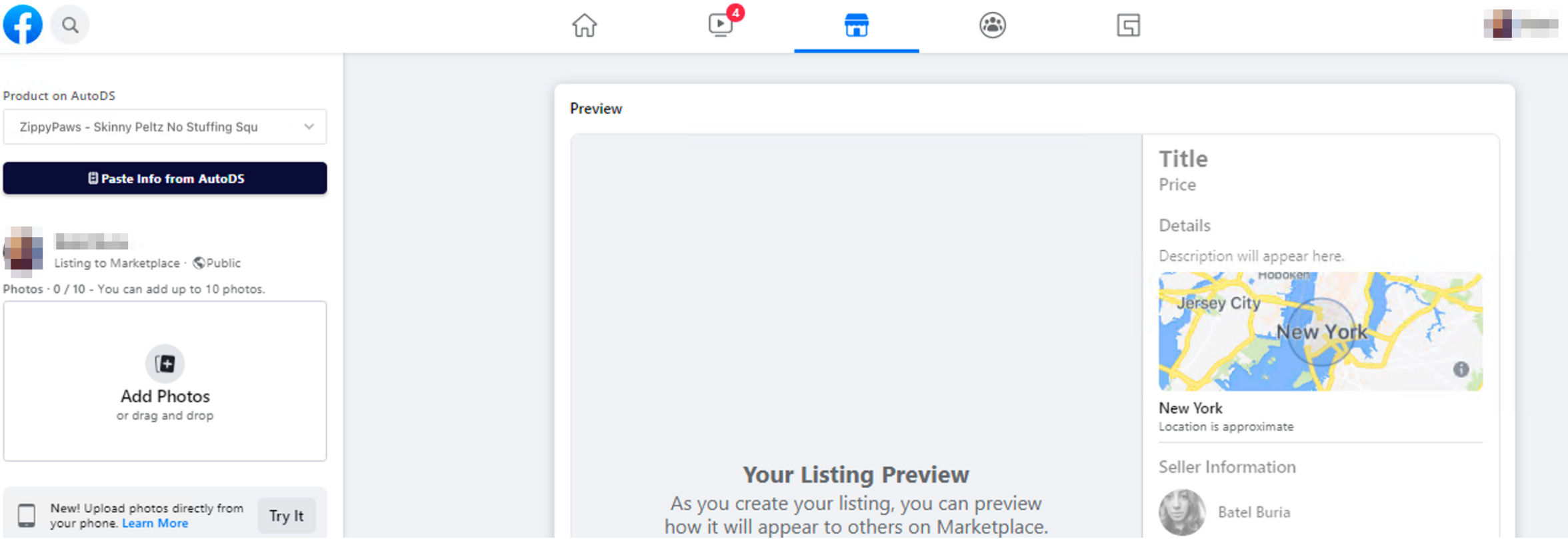
Task: Click the phone icon in upload notice
Action: coord(27,516)
